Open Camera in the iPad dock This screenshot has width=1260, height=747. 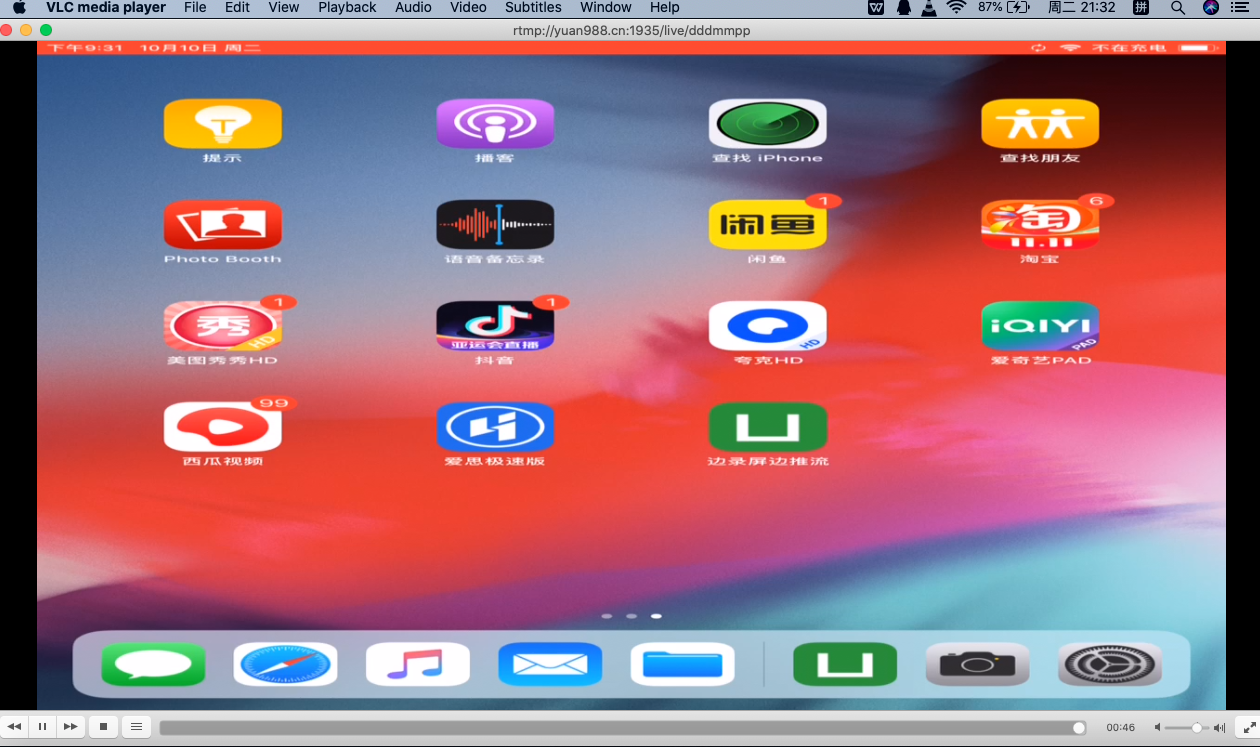(977, 664)
